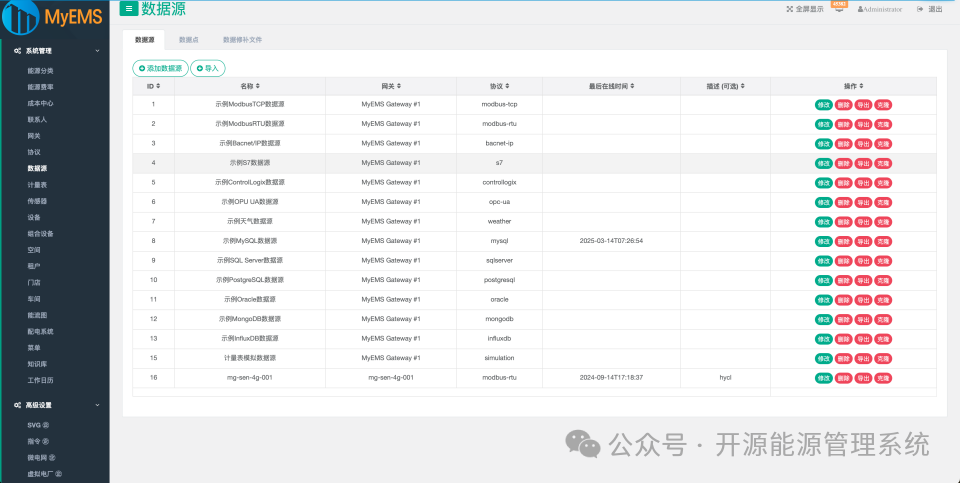Collapse the 高级设置 sidebar section
960x483 pixels.
click(97, 405)
